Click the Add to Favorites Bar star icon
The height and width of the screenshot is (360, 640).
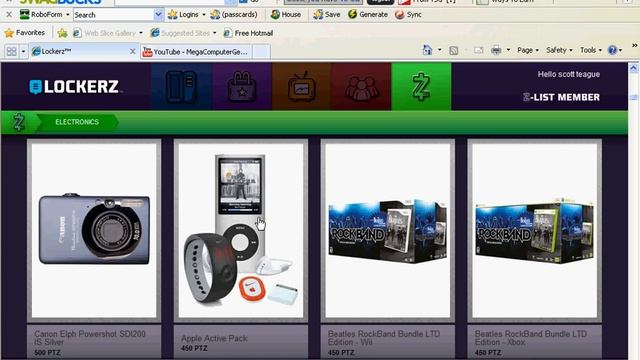pyautogui.click(x=62, y=33)
